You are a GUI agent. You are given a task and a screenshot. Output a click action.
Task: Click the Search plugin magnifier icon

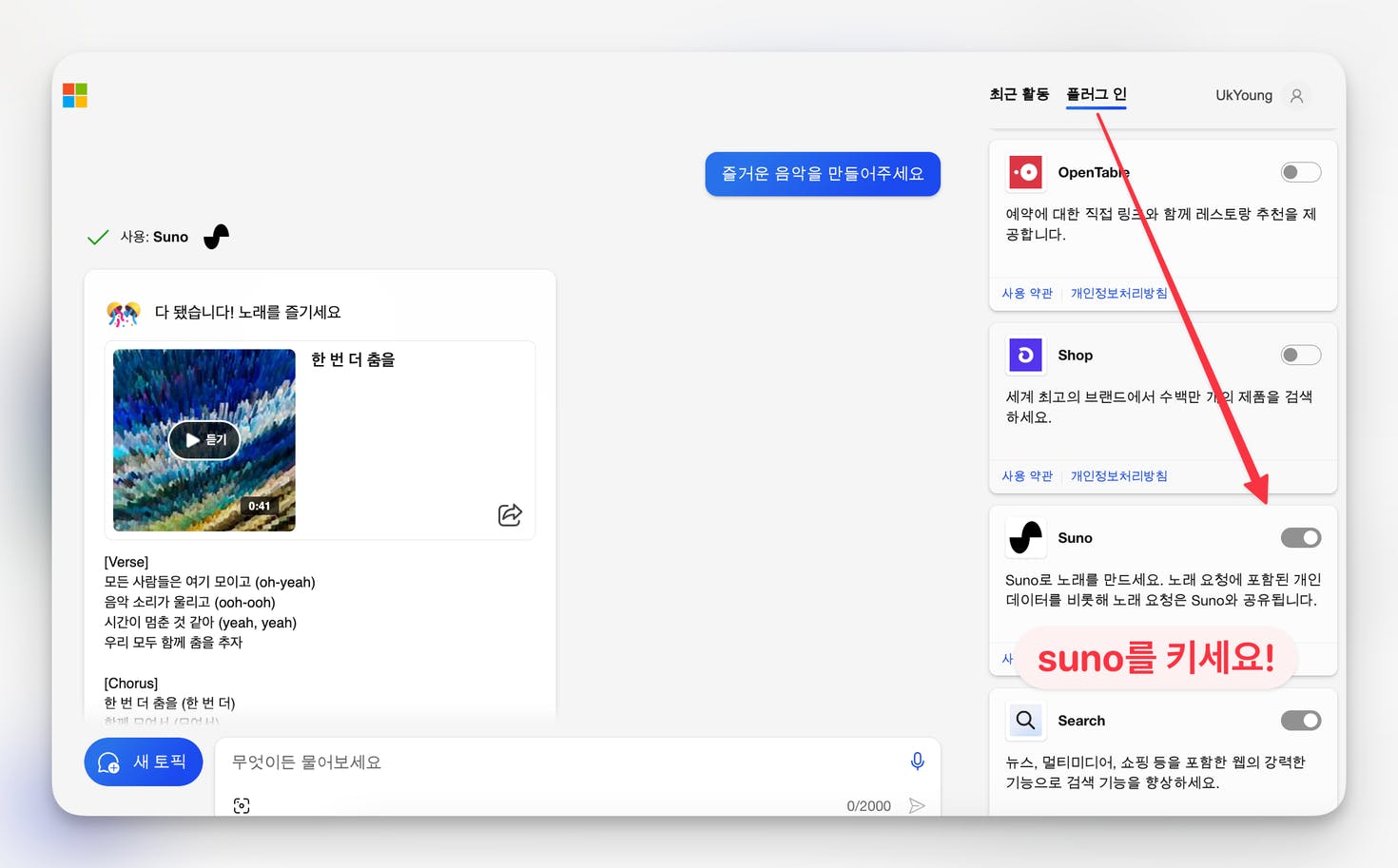pos(1025,721)
